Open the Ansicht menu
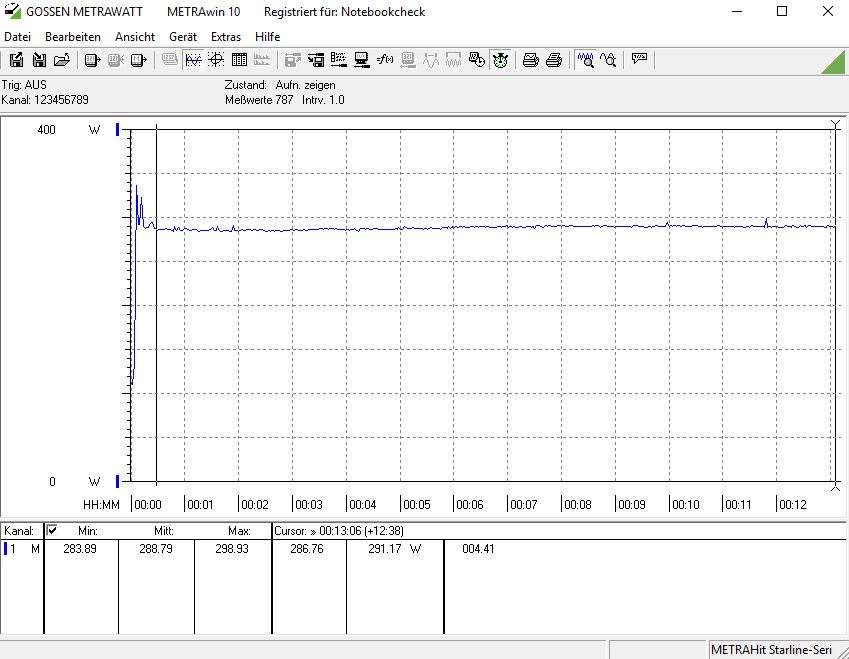The width and height of the screenshot is (849, 659). 135,36
